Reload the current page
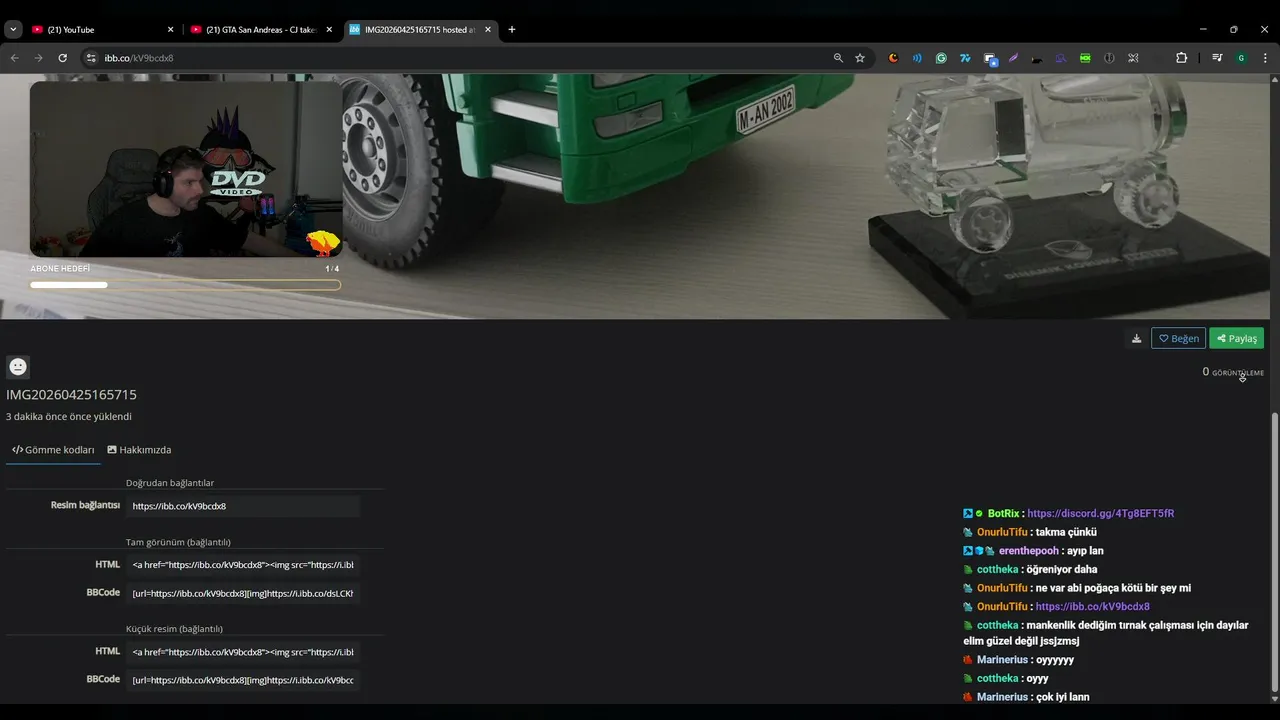 (62, 58)
